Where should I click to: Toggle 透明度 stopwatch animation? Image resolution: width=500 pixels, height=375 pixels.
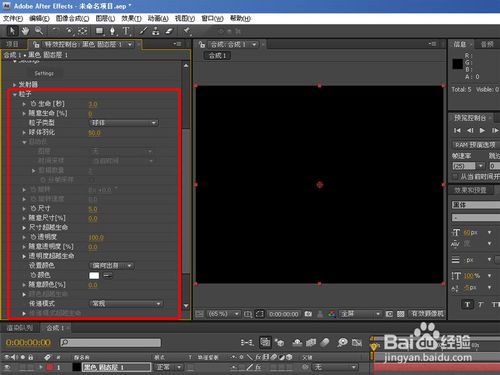coord(33,237)
